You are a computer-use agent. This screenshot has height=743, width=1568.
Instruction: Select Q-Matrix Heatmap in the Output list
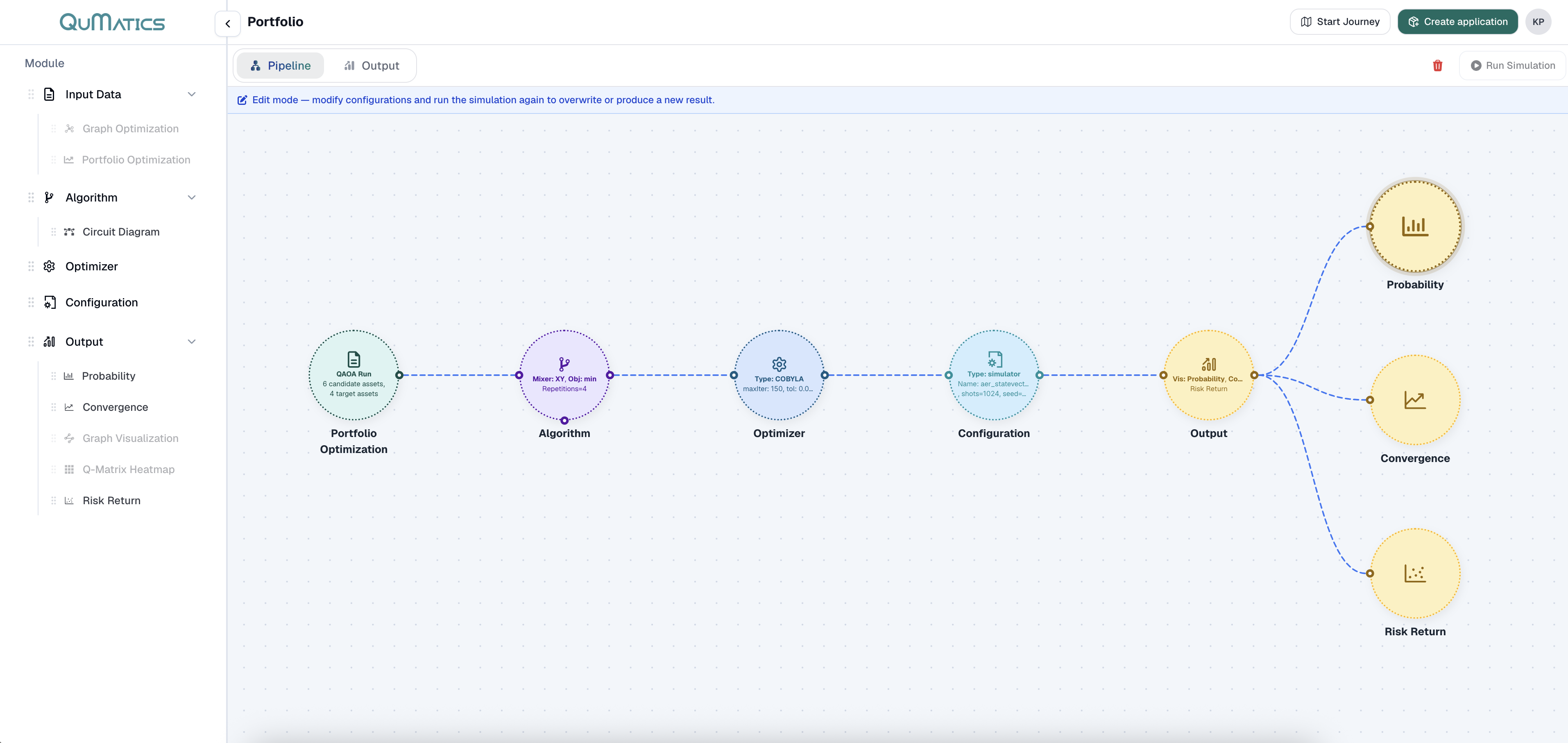coord(129,470)
